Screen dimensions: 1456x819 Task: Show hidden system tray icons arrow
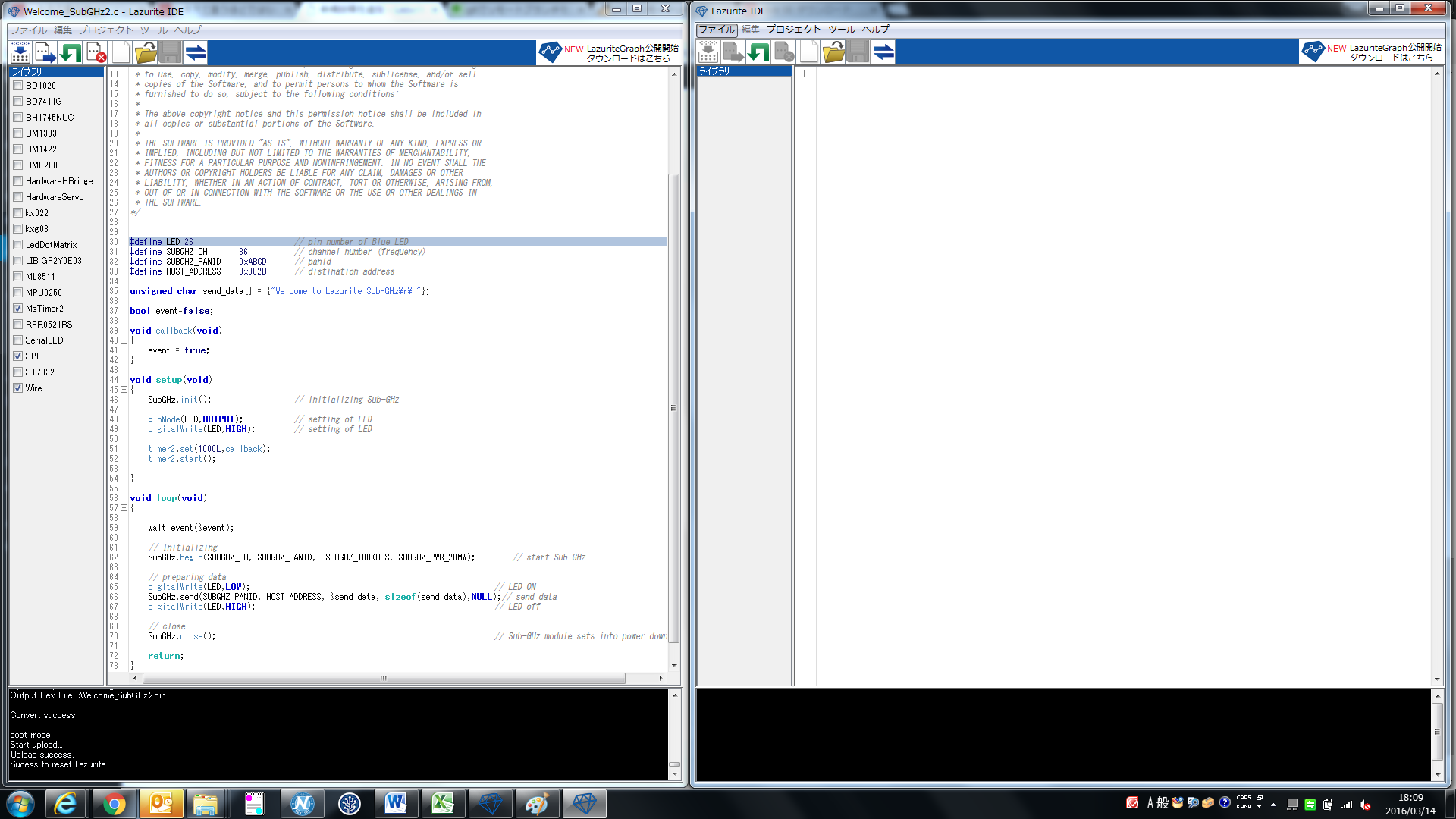[1273, 805]
